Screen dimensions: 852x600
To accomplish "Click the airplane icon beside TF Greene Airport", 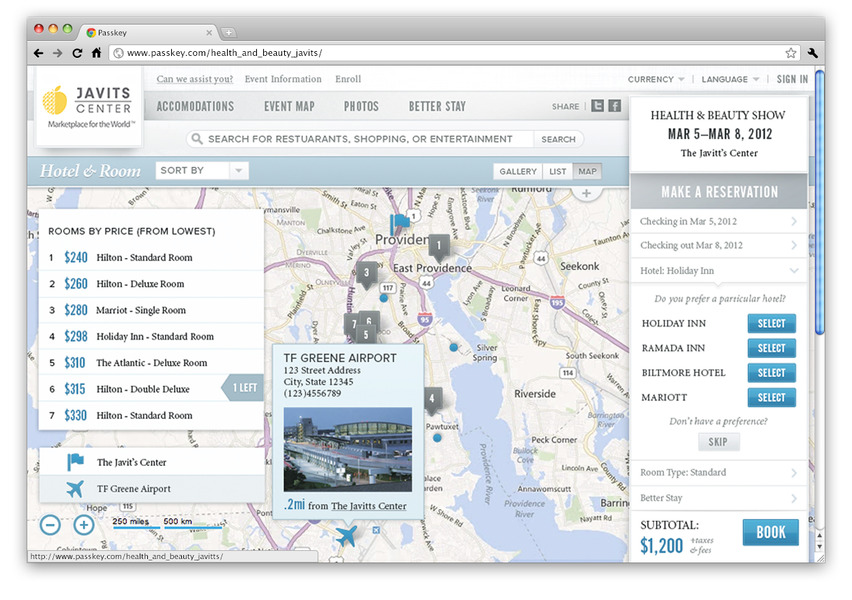I will pyautogui.click(x=75, y=489).
